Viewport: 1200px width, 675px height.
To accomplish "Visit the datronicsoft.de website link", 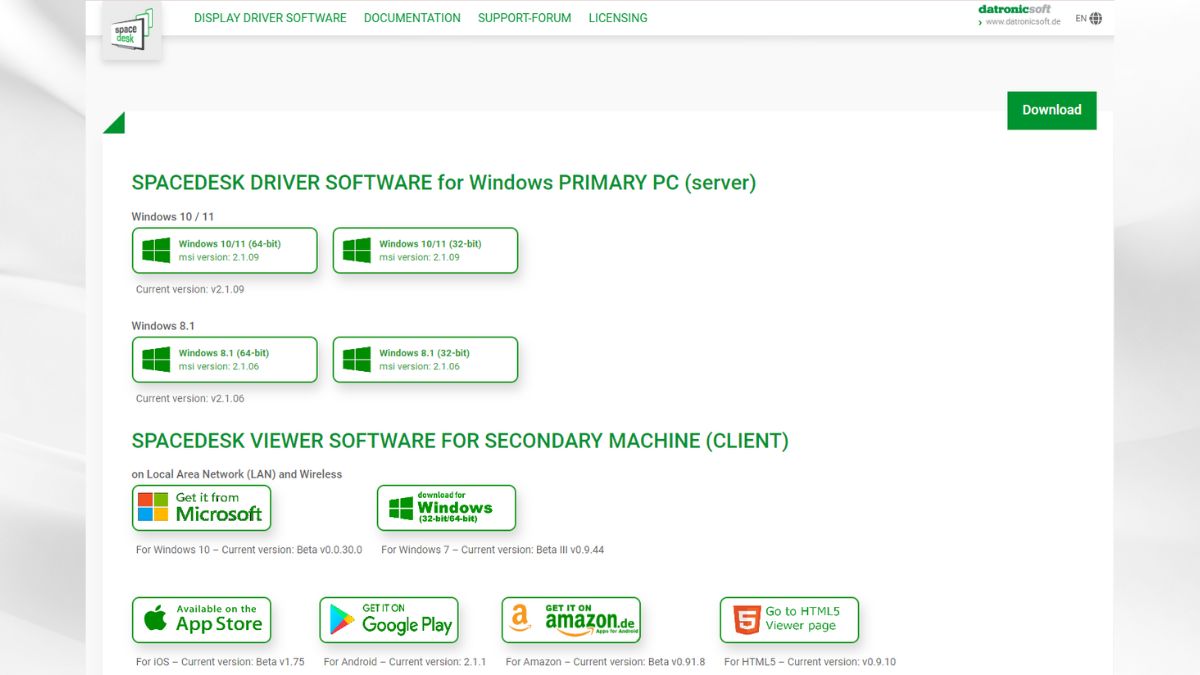I will coord(1022,21).
